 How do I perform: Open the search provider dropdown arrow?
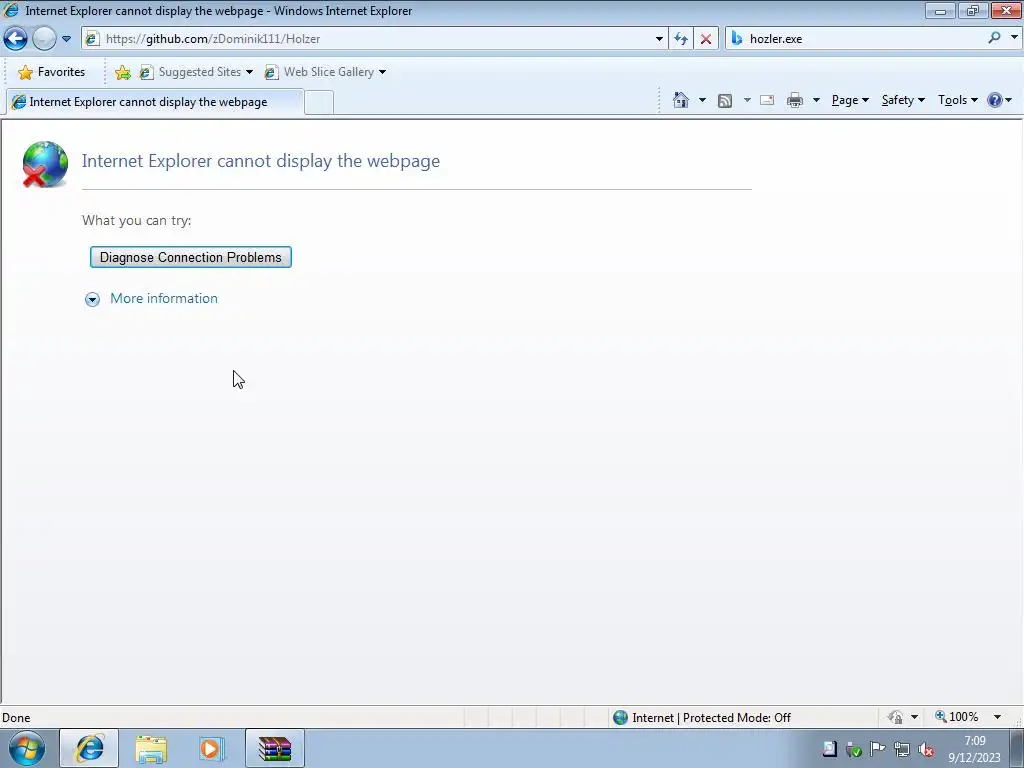[x=1014, y=38]
